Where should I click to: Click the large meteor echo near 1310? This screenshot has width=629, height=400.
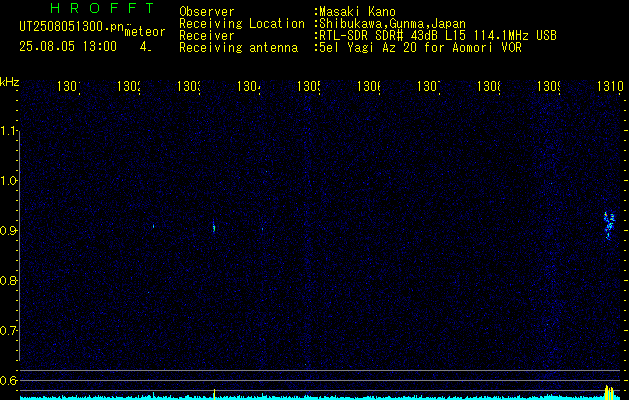pyautogui.click(x=609, y=225)
